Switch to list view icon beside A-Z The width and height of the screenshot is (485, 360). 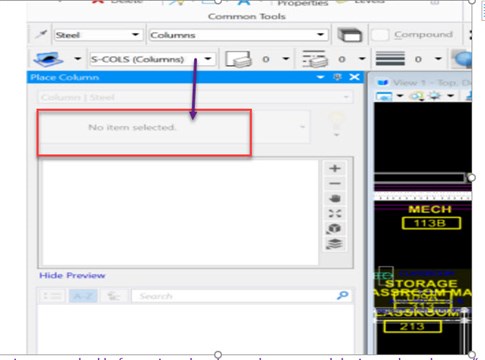pos(53,296)
